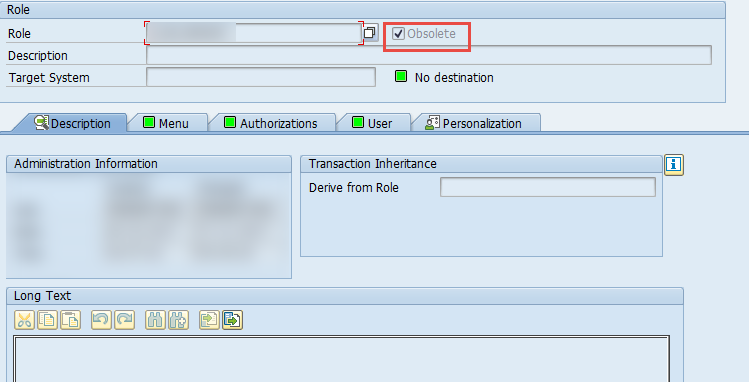
Task: Click the Load local file icon
Action: click(x=209, y=320)
